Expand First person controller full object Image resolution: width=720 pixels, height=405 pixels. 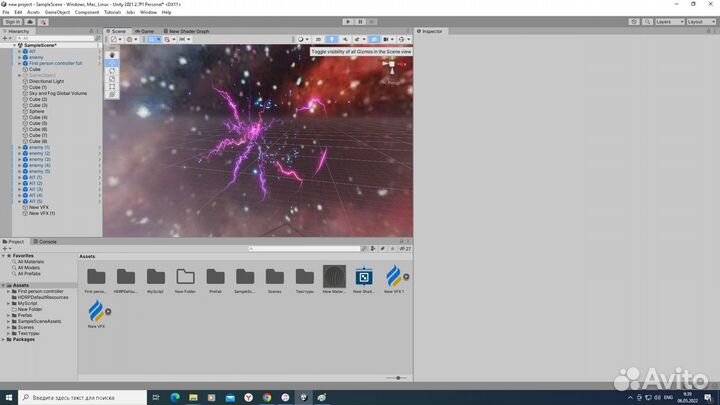point(19,63)
